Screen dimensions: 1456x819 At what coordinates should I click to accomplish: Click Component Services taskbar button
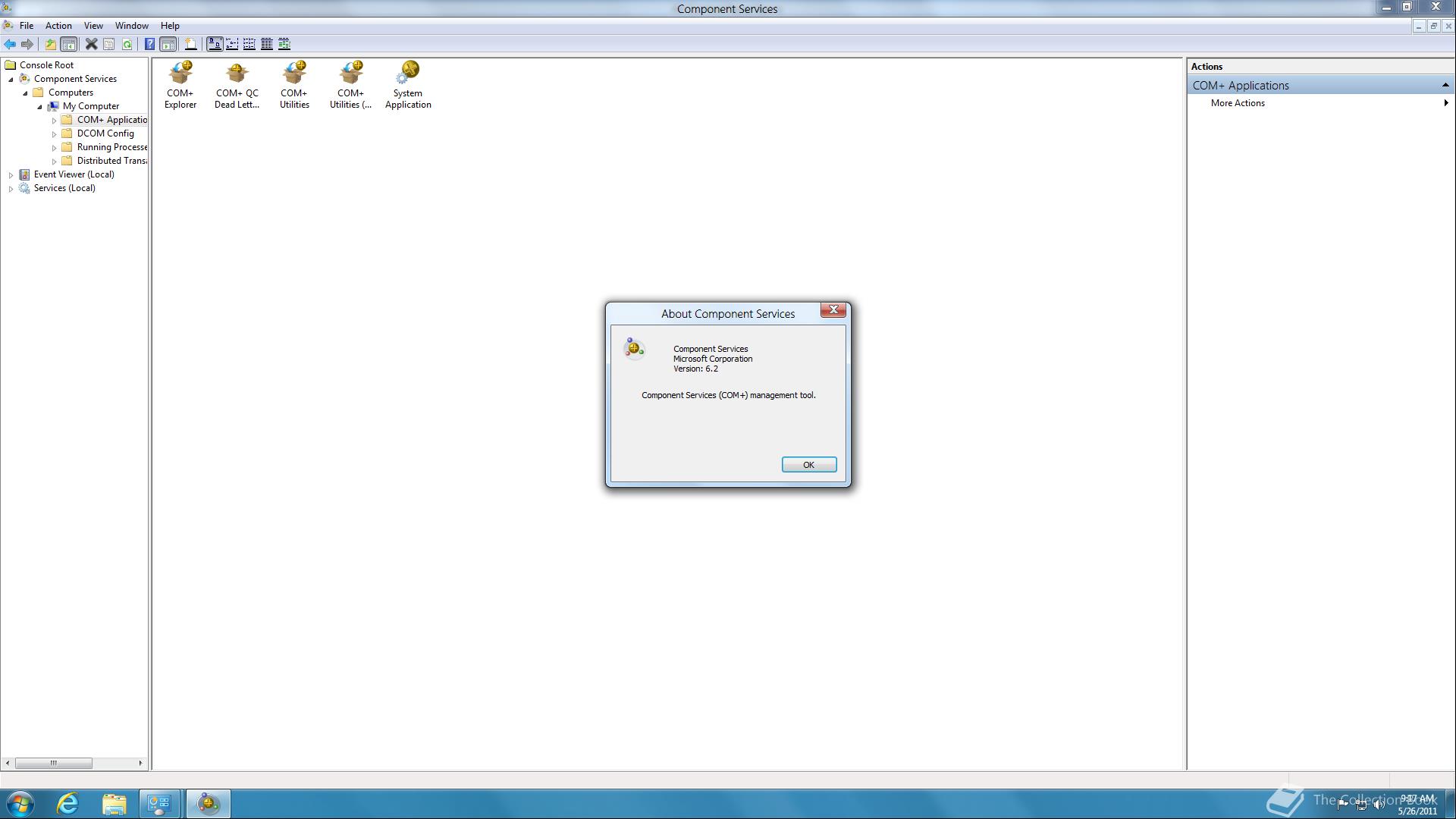208,804
